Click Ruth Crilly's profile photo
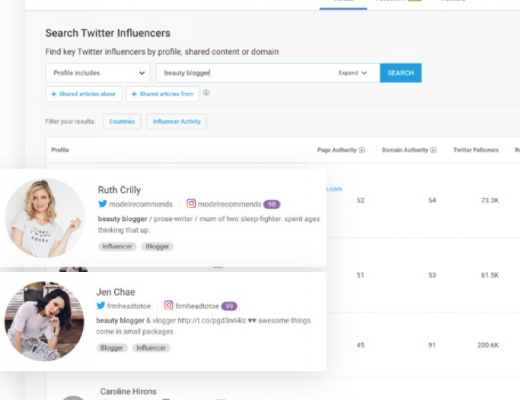The width and height of the screenshot is (520, 400). tap(45, 218)
